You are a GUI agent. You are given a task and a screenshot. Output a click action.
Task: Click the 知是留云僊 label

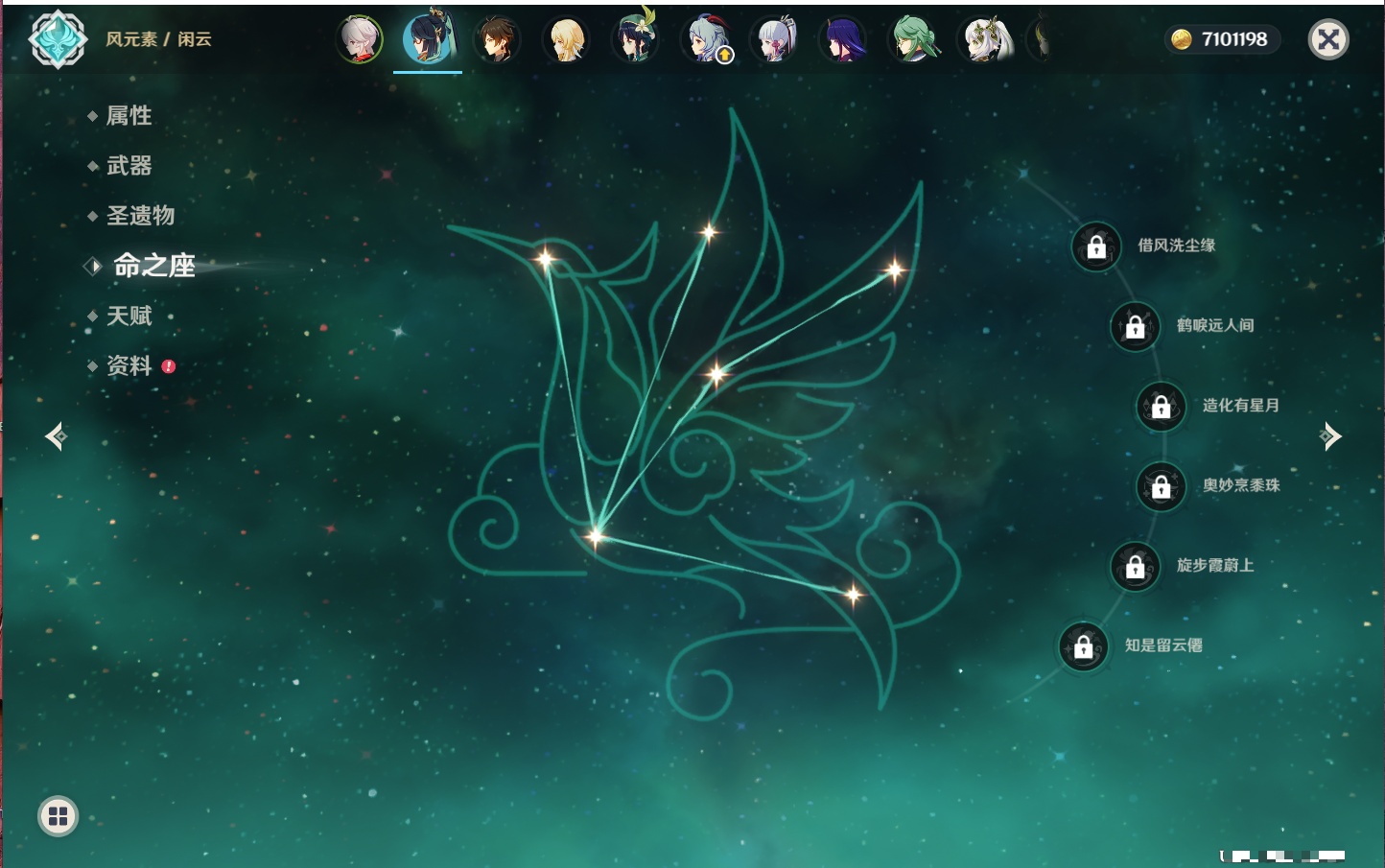tap(1163, 645)
